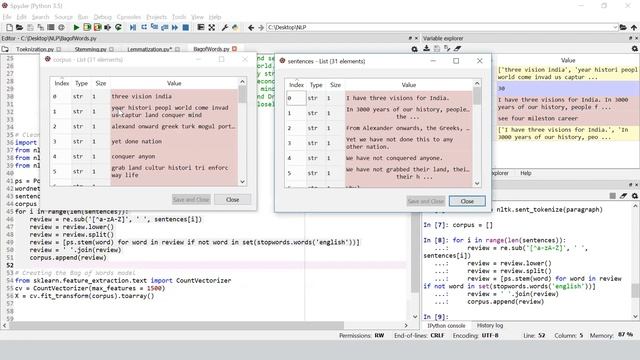Switch to the Lemmatization.py editor tab

tap(149, 49)
